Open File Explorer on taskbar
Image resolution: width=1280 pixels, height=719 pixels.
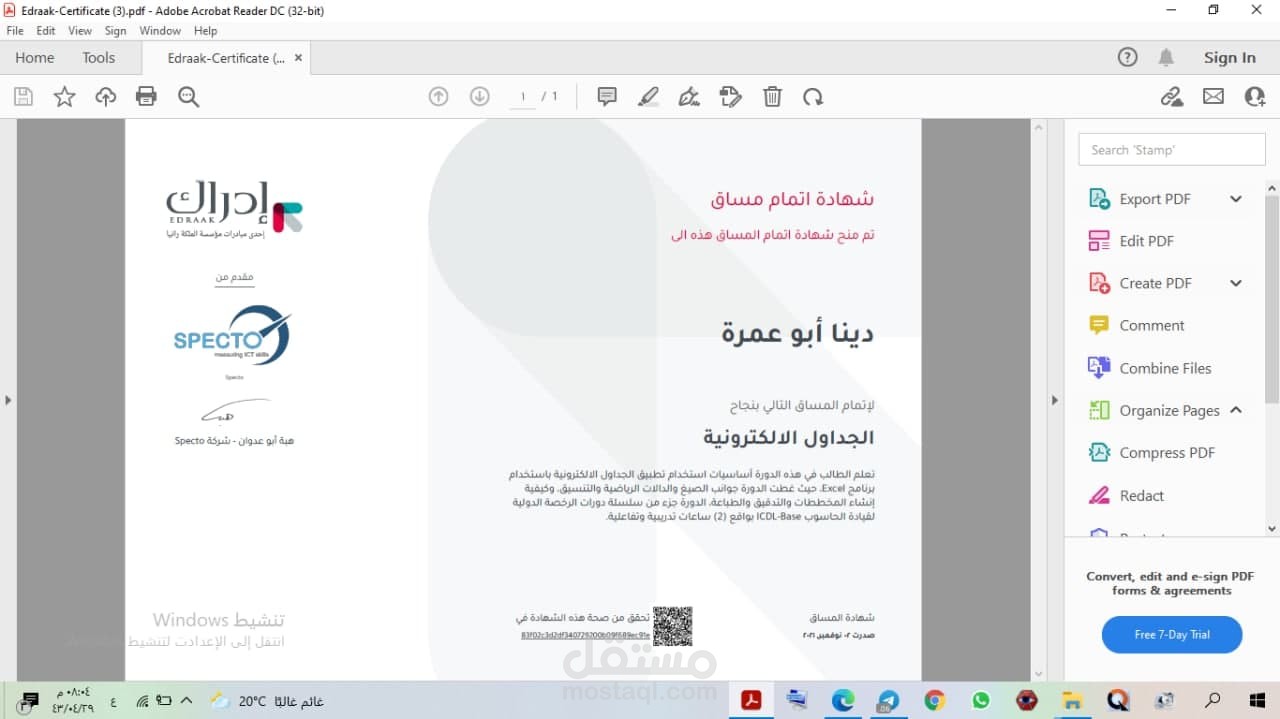1072,701
